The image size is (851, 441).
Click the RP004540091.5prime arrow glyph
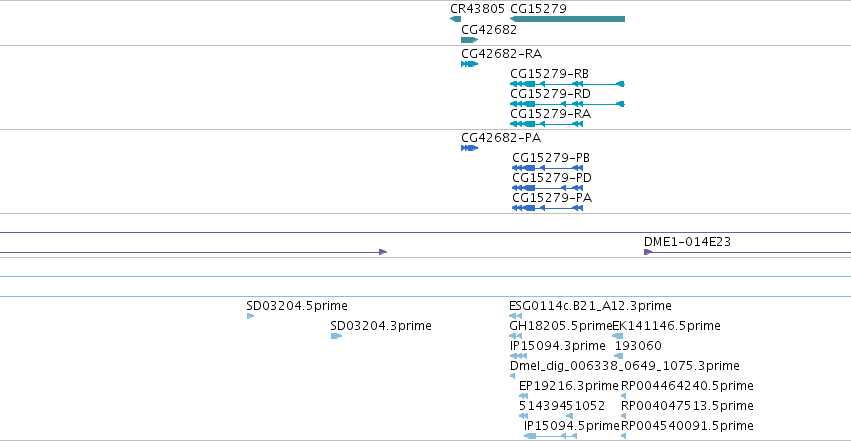tap(624, 436)
